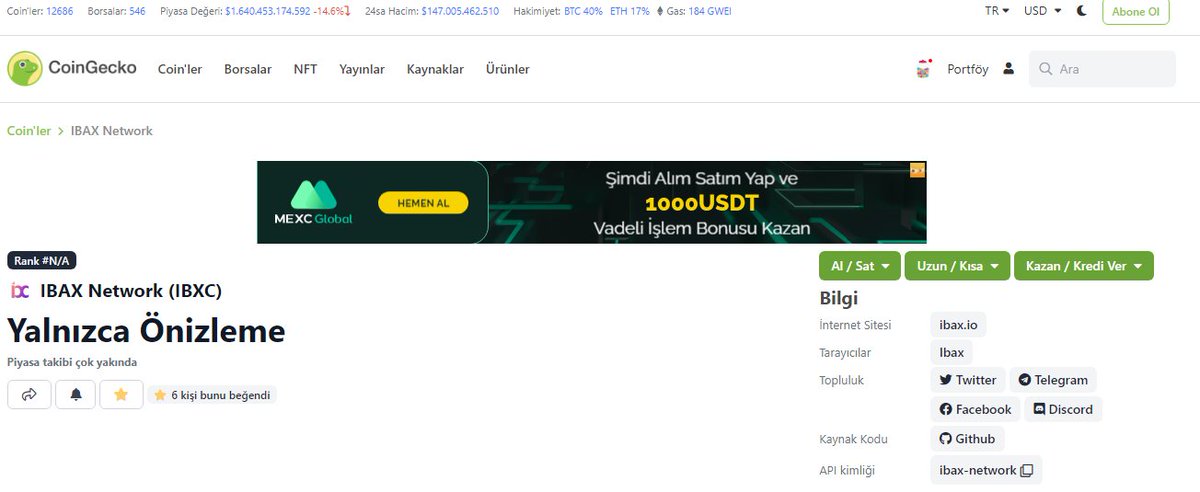Open the user account profile icon
Image resolution: width=1200 pixels, height=492 pixels.
coord(1008,69)
